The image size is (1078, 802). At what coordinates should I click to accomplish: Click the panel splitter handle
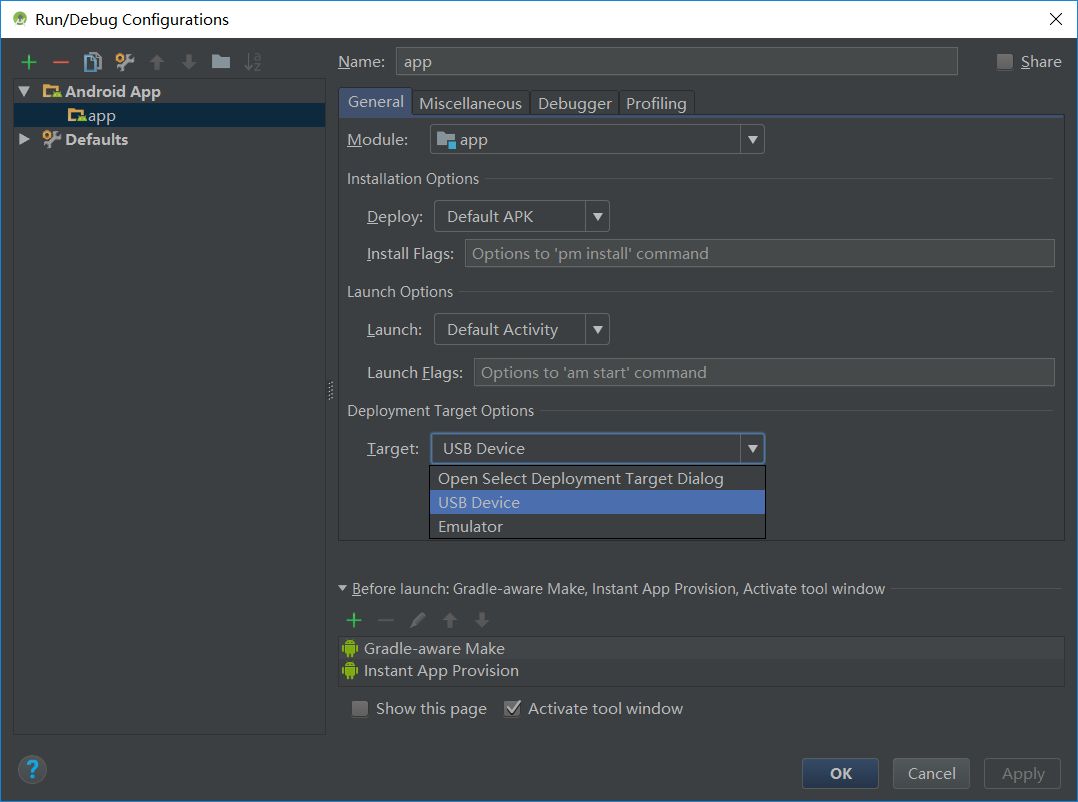(x=331, y=390)
